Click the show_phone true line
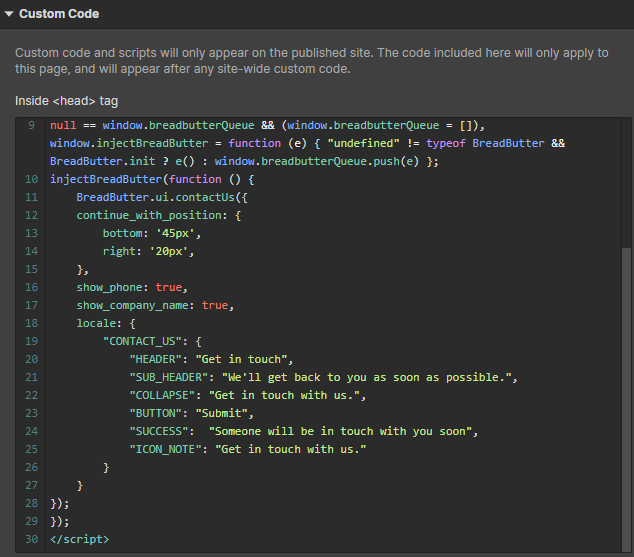This screenshot has height=557, width=634. click(x=132, y=287)
